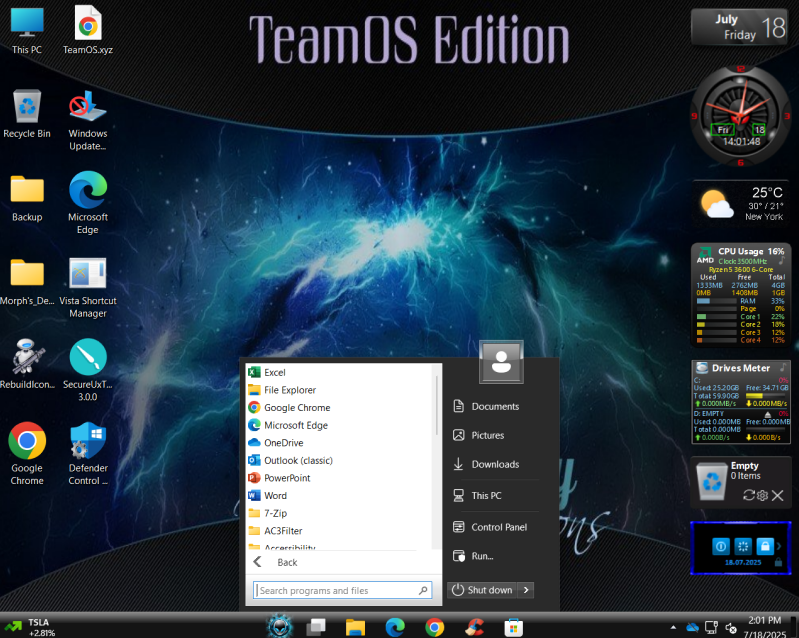Expand the Shut down options arrow

pyautogui.click(x=526, y=590)
